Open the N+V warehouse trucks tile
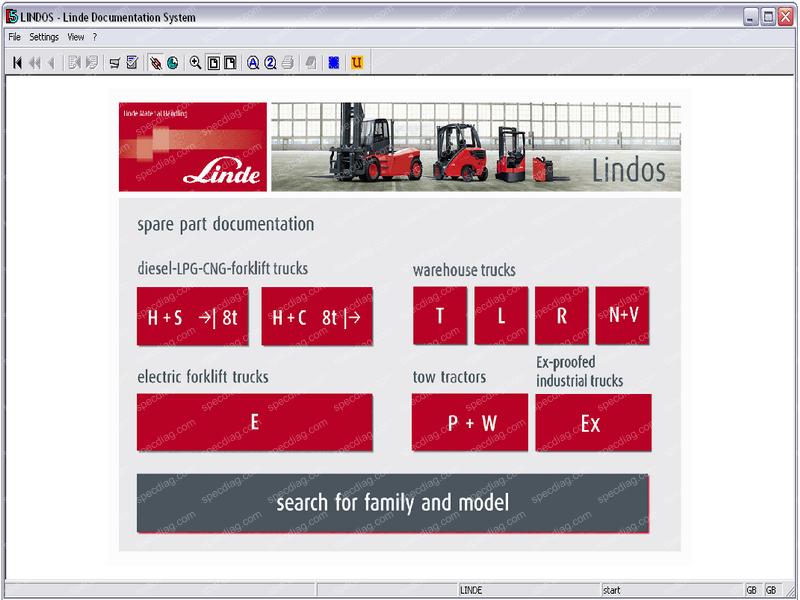 [x=622, y=316]
